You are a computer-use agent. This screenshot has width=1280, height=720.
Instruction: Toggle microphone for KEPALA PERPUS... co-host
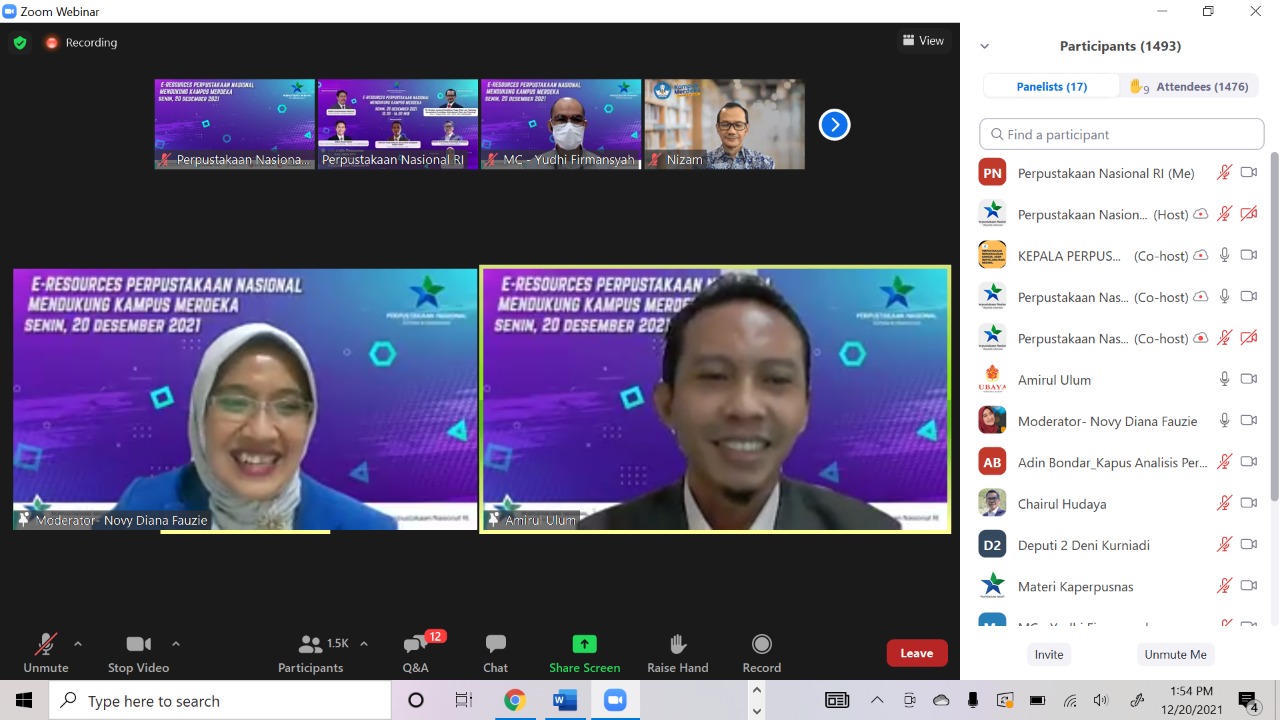click(x=1224, y=255)
